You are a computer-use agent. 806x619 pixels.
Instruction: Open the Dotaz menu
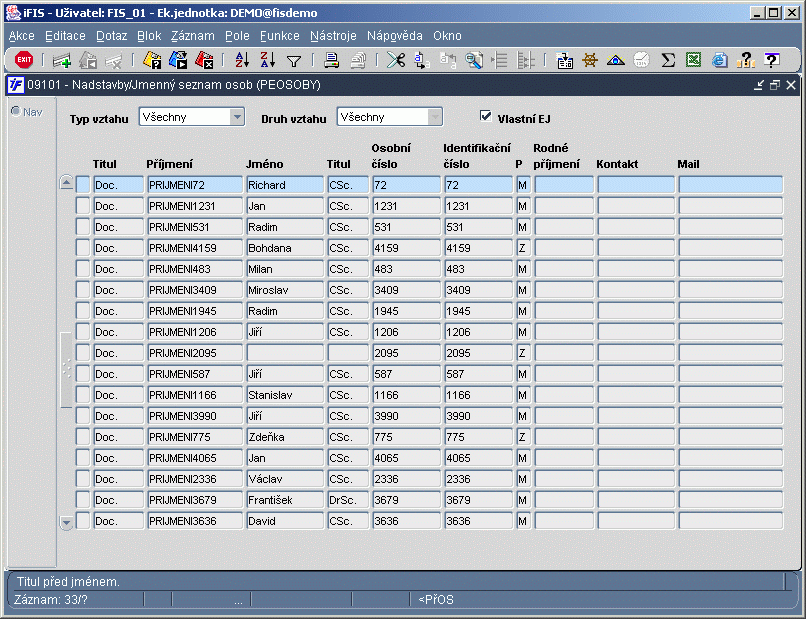[x=112, y=36]
